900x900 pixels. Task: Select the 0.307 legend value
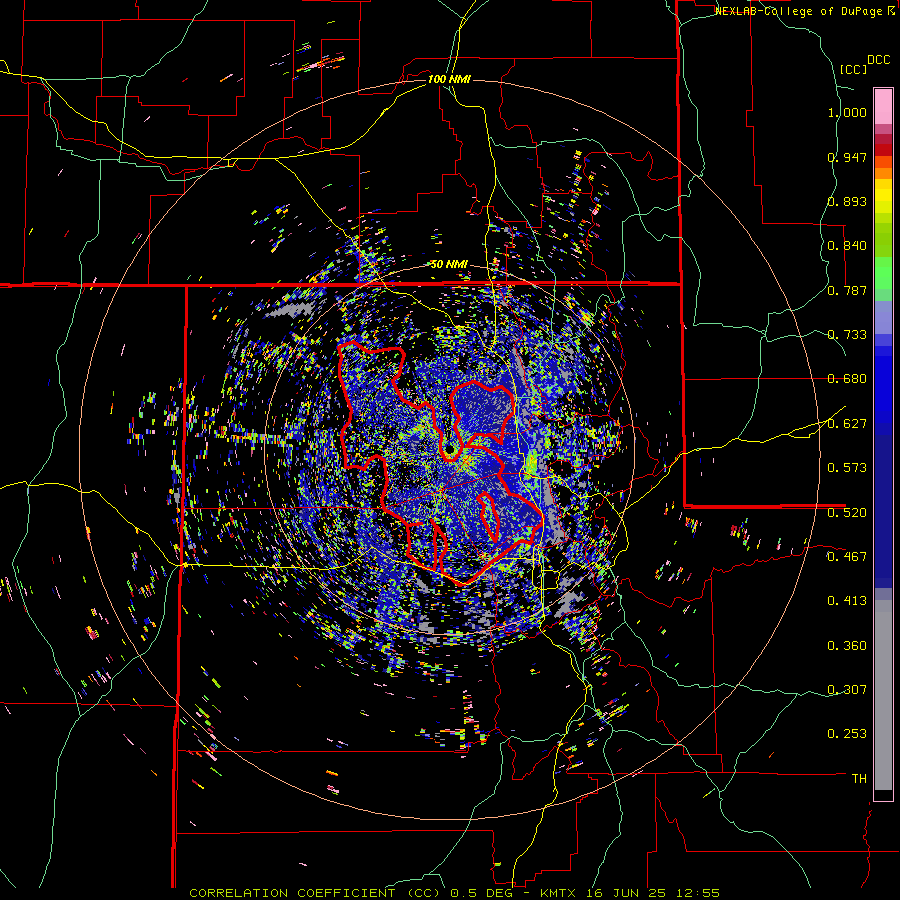pos(847,690)
